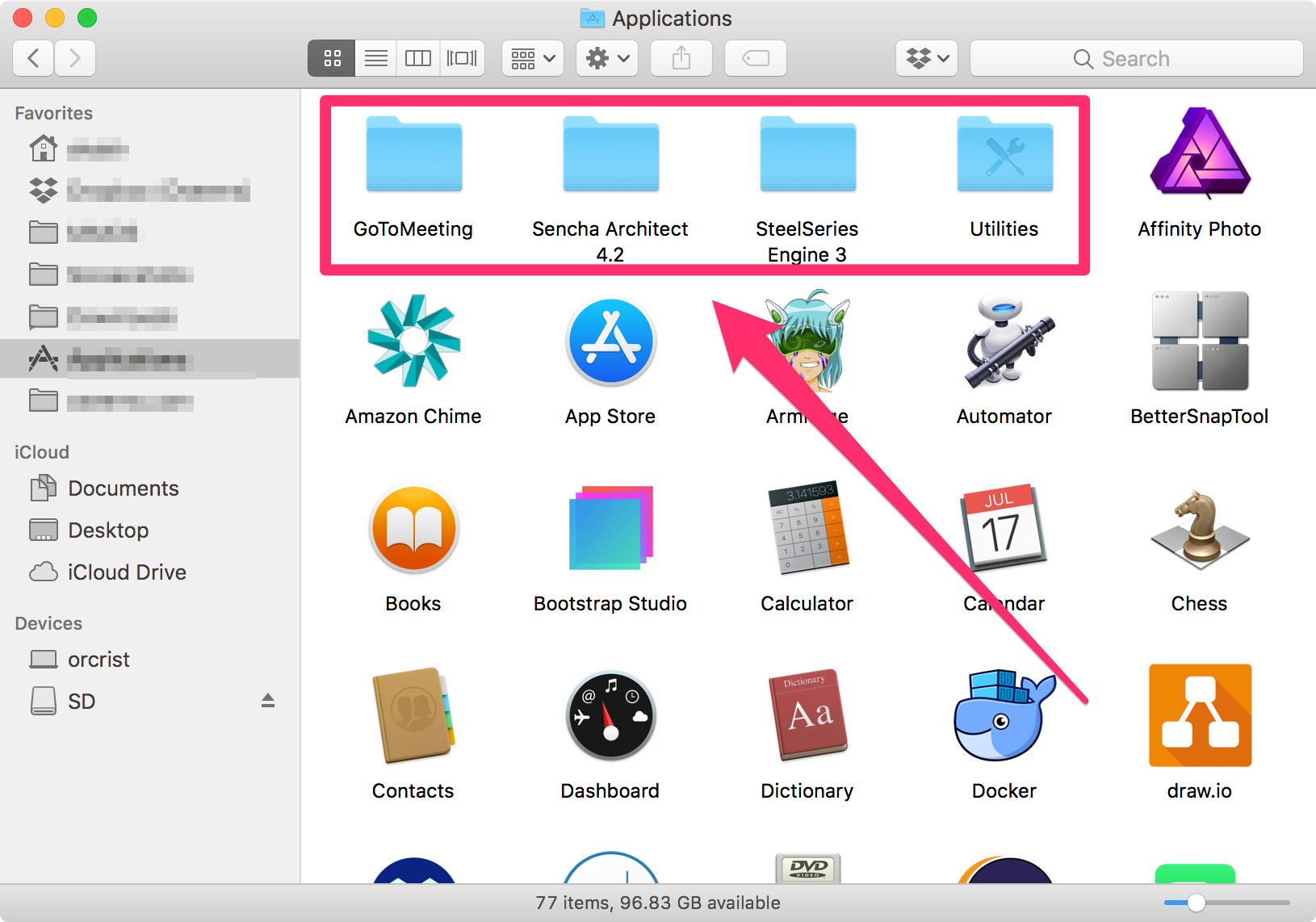Select the Bootstrap Studio icon
This screenshot has height=922, width=1316.
tap(610, 529)
